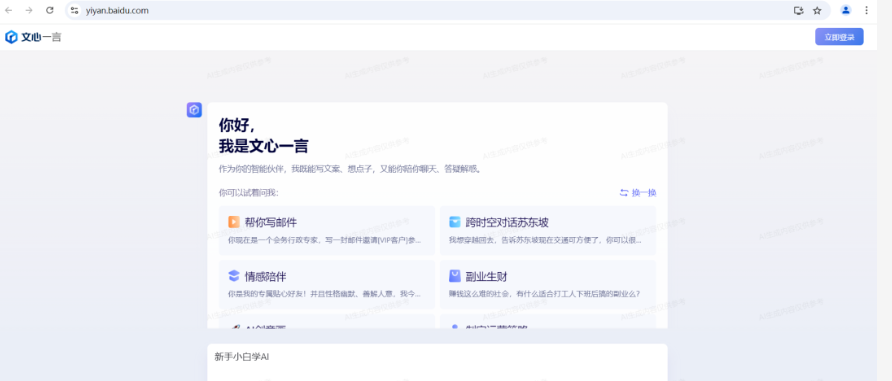Click the purple 副业生财 icon
Screen dimensions: 892x381
(x=455, y=276)
